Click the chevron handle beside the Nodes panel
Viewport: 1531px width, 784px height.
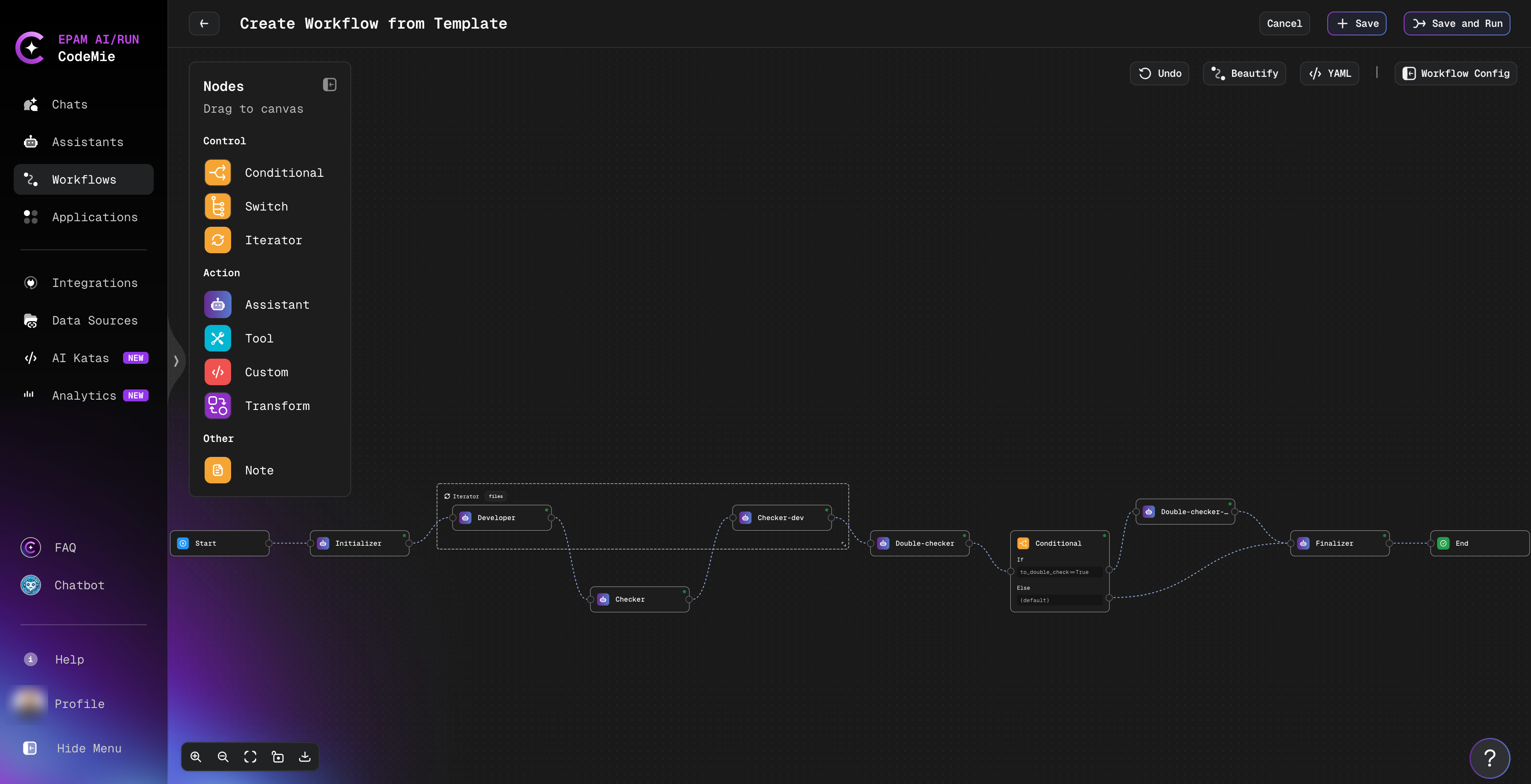pos(176,360)
